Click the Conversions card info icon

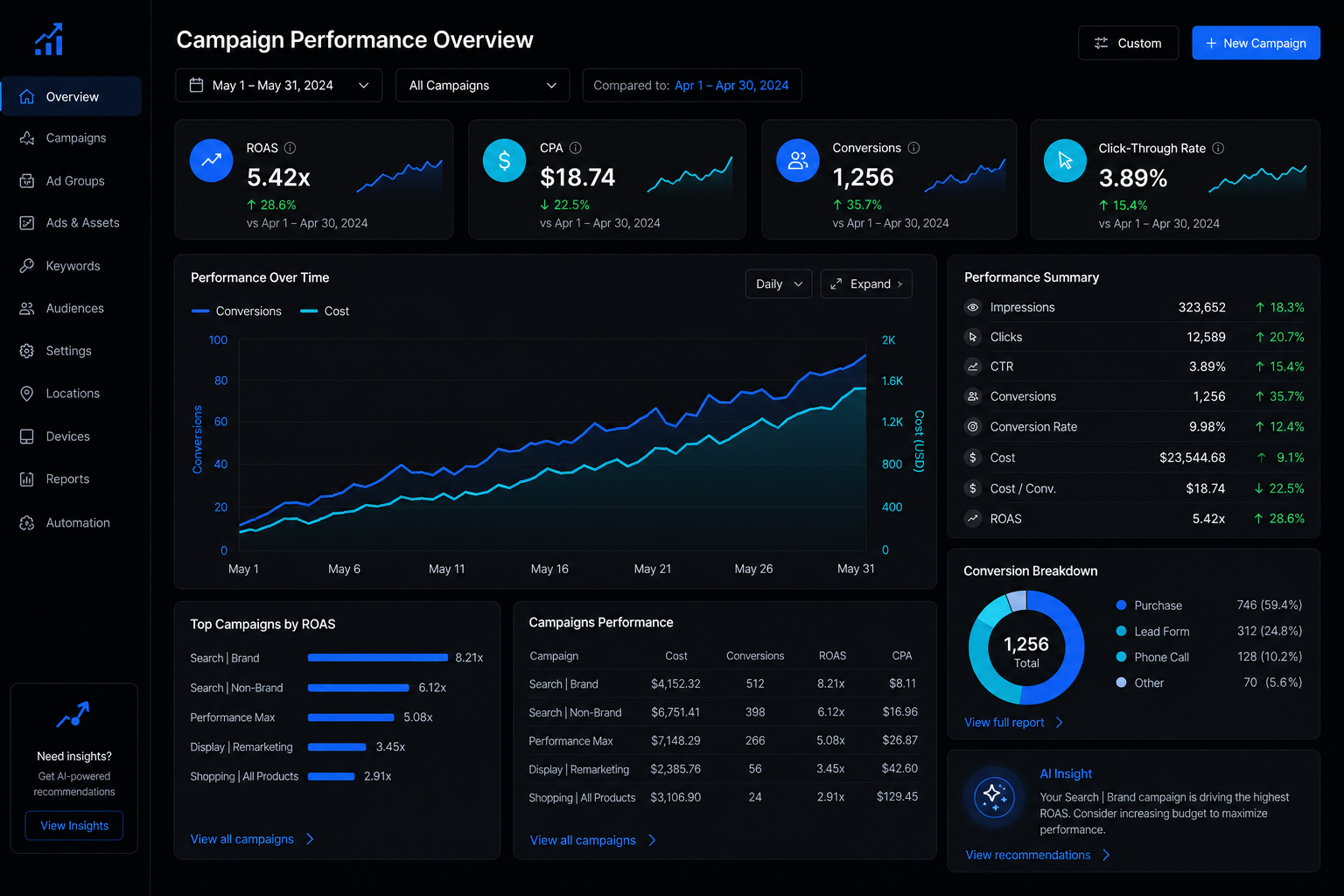point(914,148)
